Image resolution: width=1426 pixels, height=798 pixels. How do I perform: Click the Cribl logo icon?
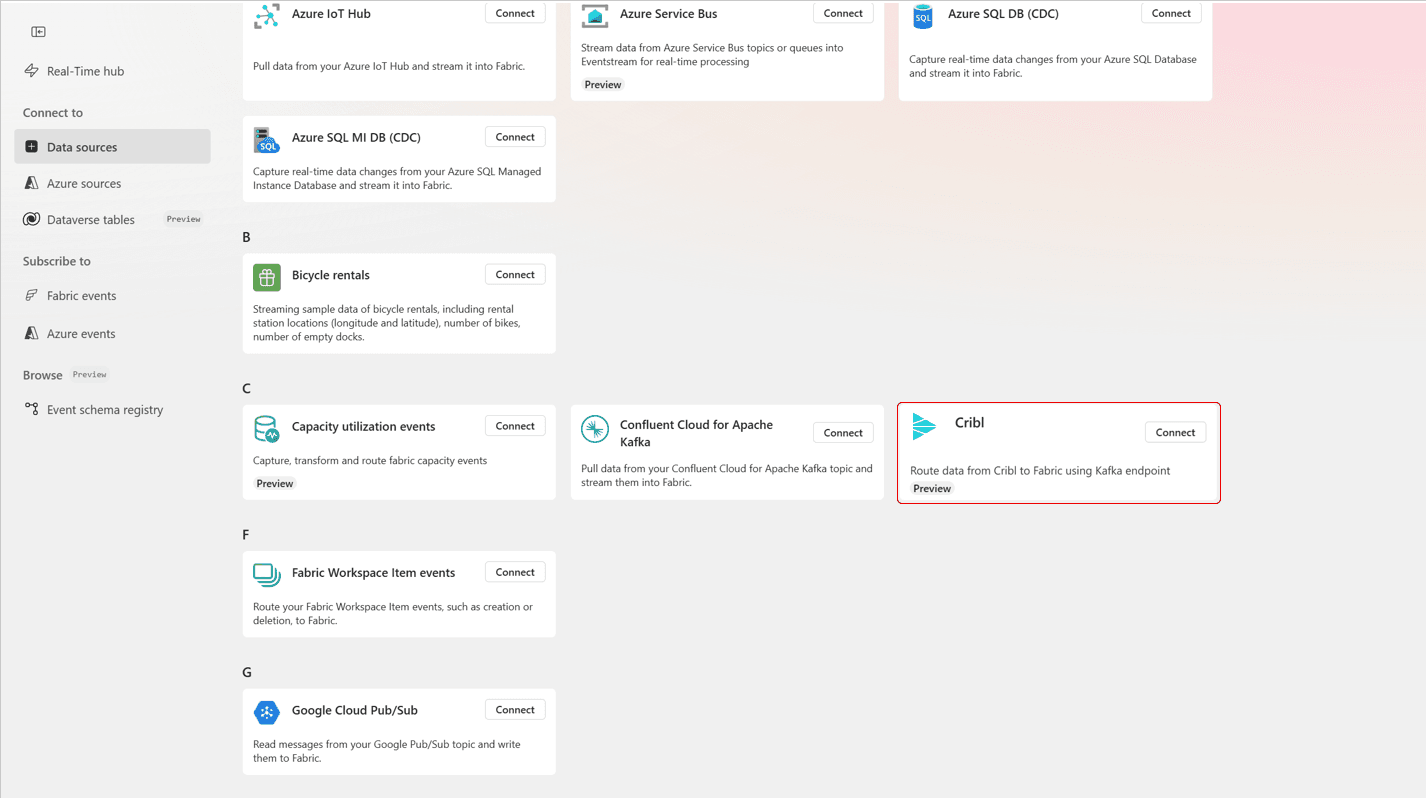click(x=924, y=427)
